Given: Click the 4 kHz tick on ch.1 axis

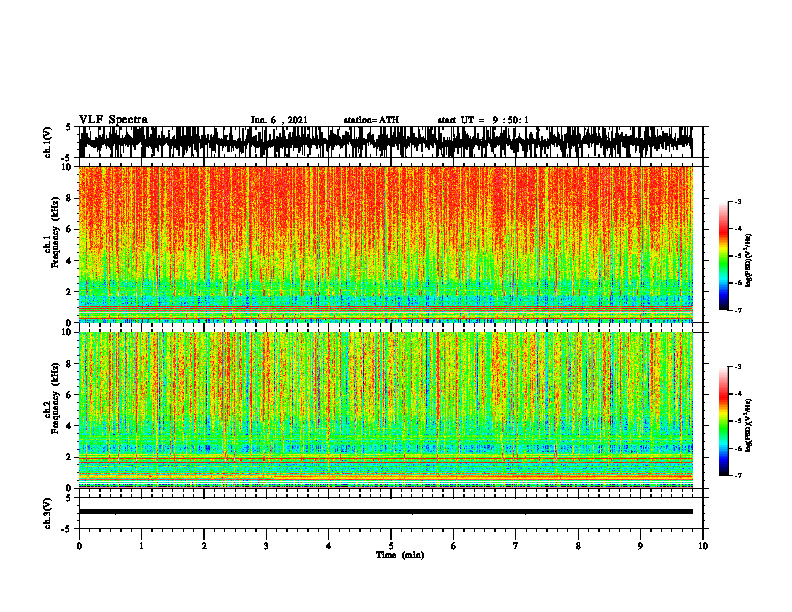Looking at the screenshot, I should click(x=70, y=261).
